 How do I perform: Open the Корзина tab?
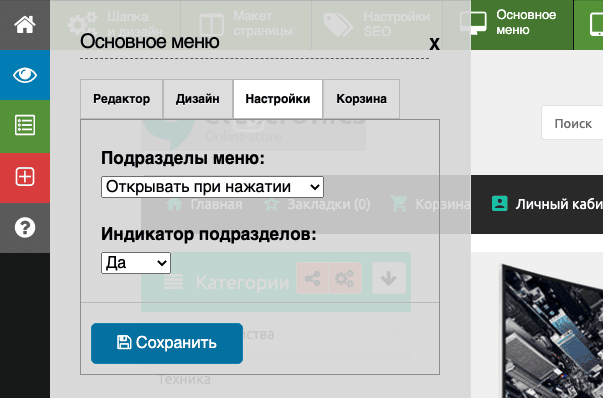[361, 99]
